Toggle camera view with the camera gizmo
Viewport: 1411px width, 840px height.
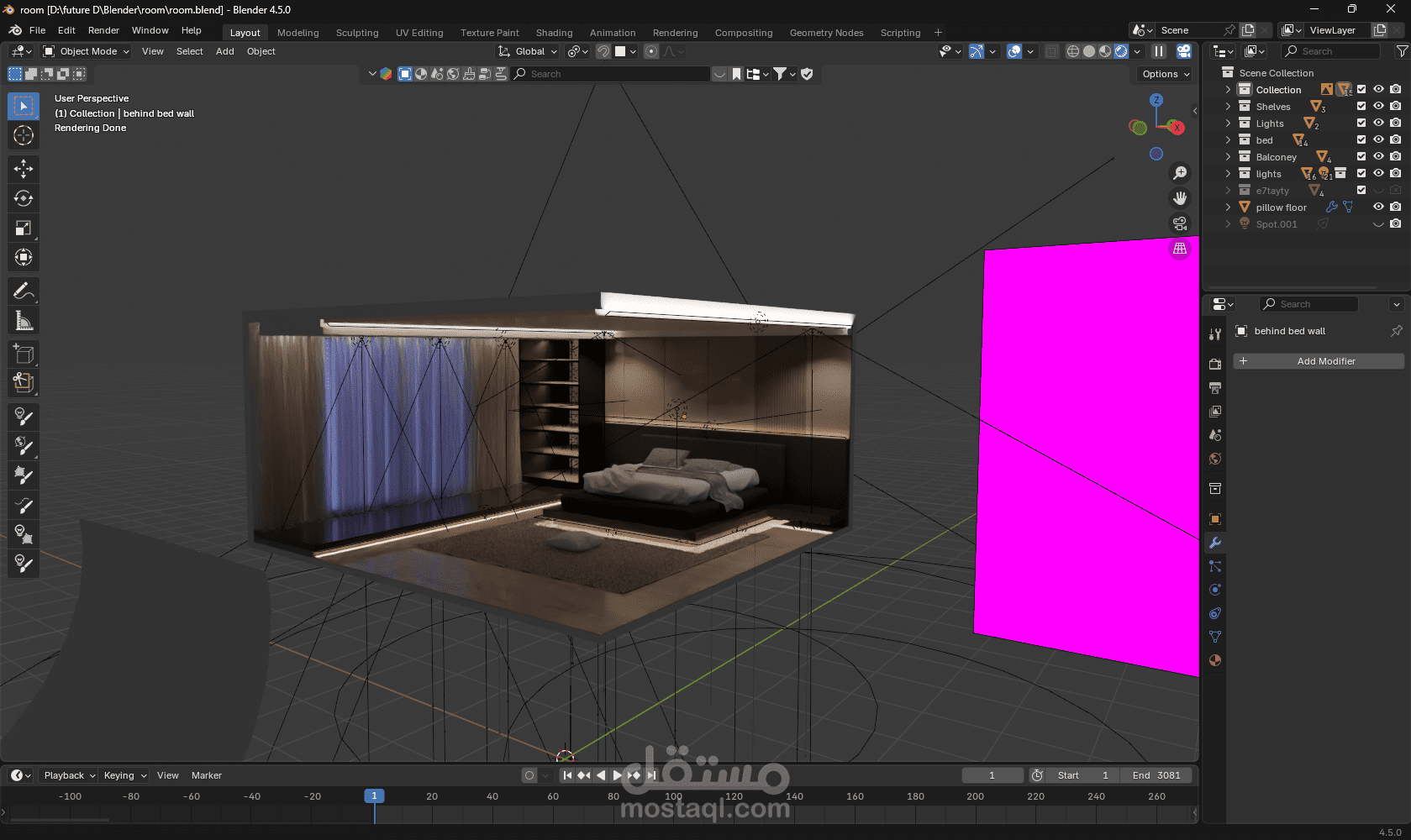pos(1180,223)
